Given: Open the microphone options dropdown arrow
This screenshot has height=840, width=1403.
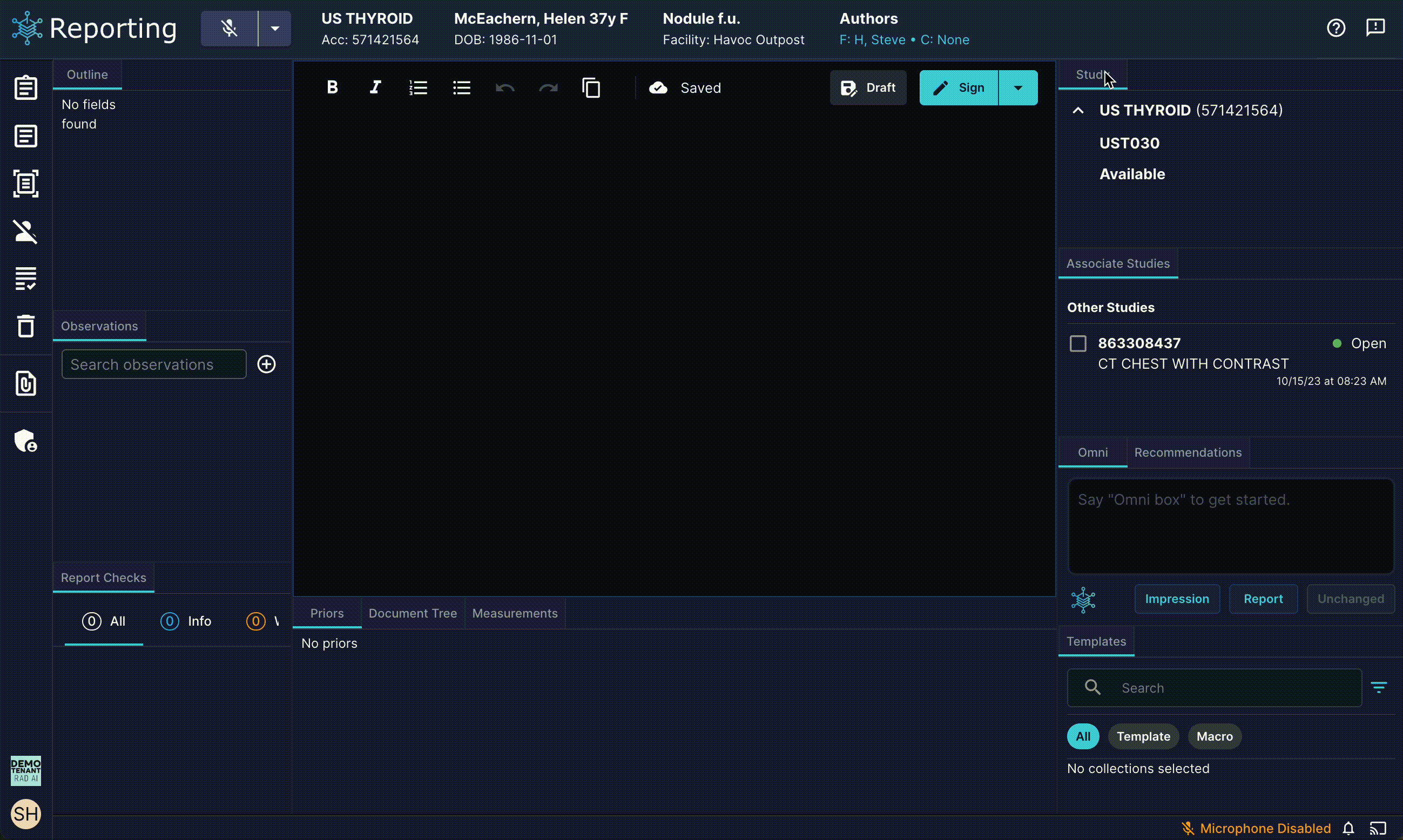Looking at the screenshot, I should [x=274, y=28].
